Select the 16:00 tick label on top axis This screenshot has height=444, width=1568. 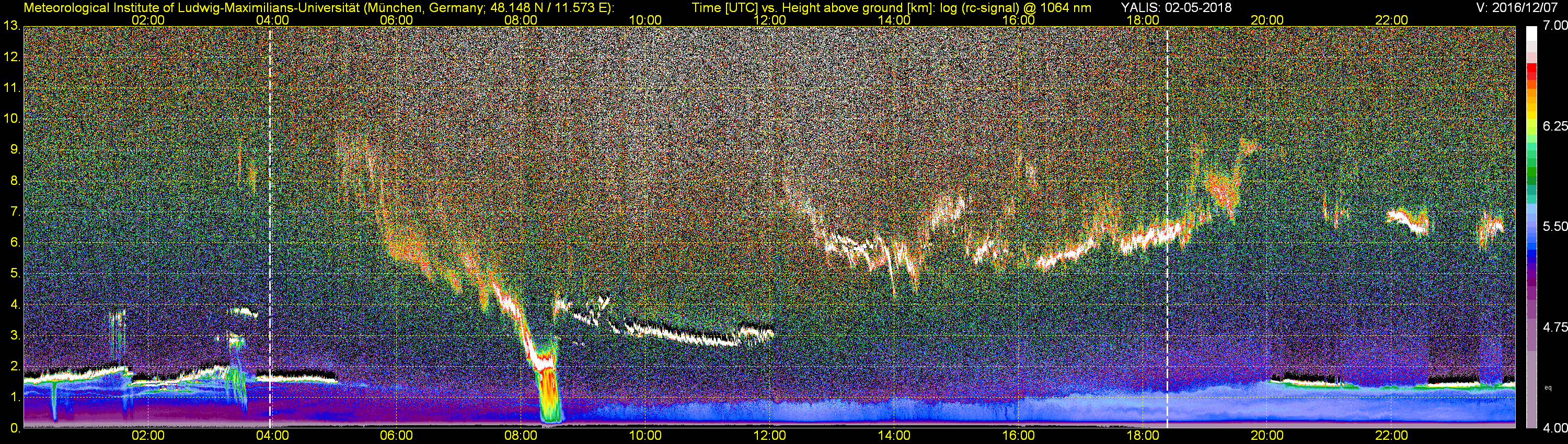coord(1018,20)
